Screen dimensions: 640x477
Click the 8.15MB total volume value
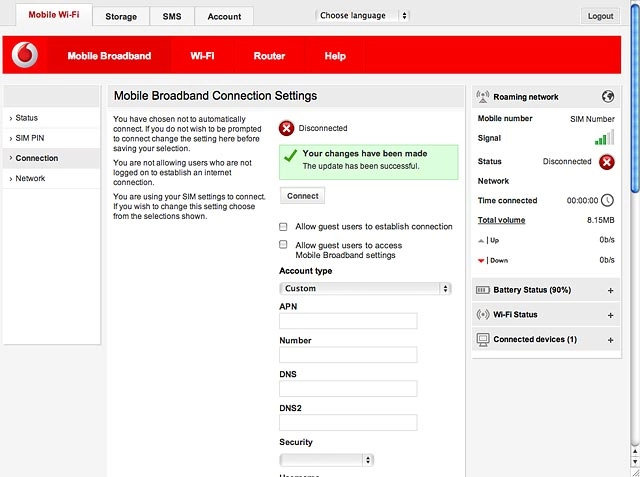(x=600, y=220)
